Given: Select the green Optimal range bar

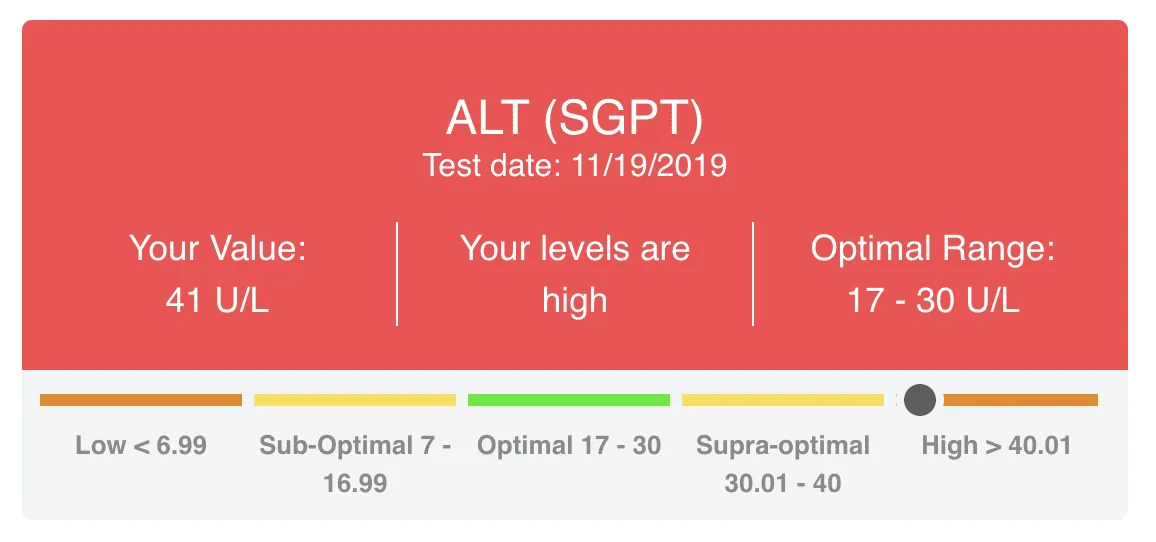Looking at the screenshot, I should 568,400.
